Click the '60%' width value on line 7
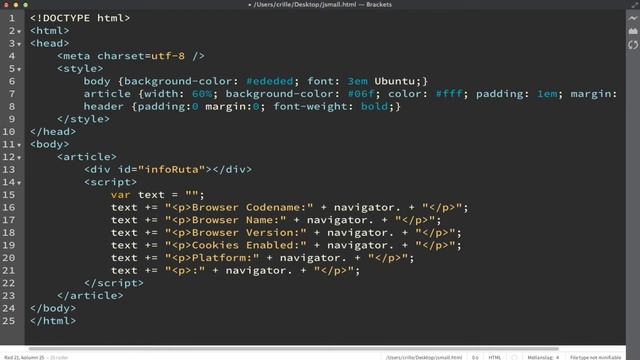The width and height of the screenshot is (640, 360). point(202,94)
